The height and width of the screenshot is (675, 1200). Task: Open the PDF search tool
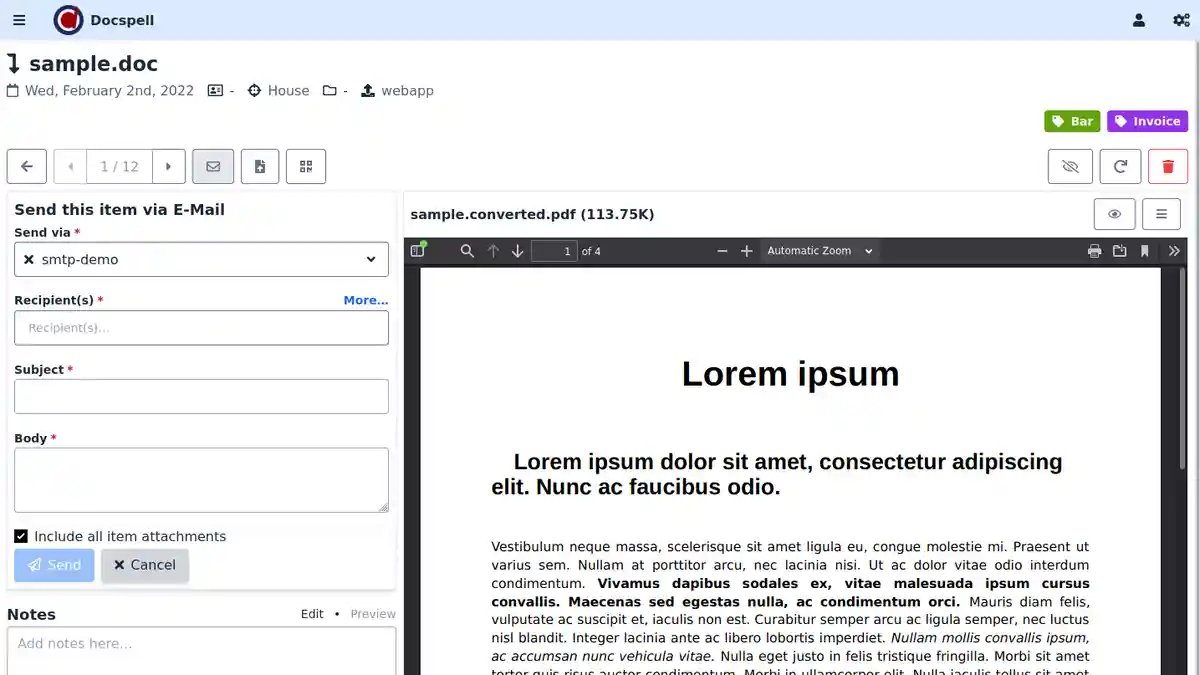(467, 251)
